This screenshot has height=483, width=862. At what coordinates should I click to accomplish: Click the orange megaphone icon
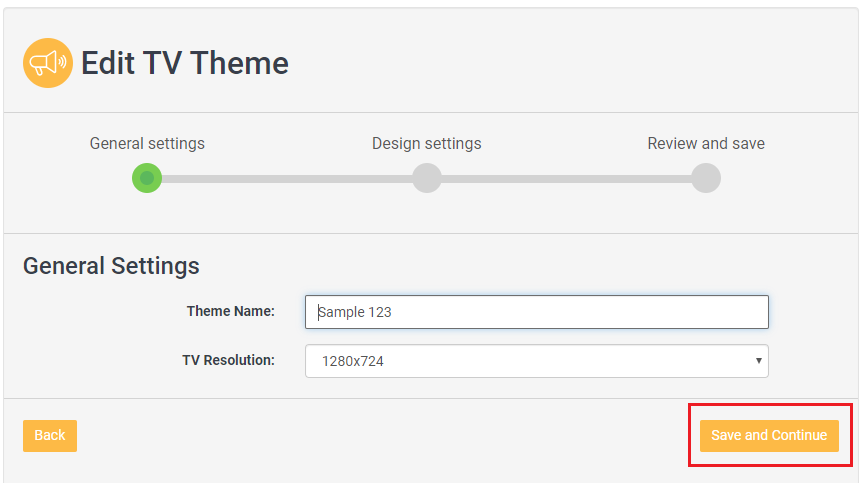48,63
